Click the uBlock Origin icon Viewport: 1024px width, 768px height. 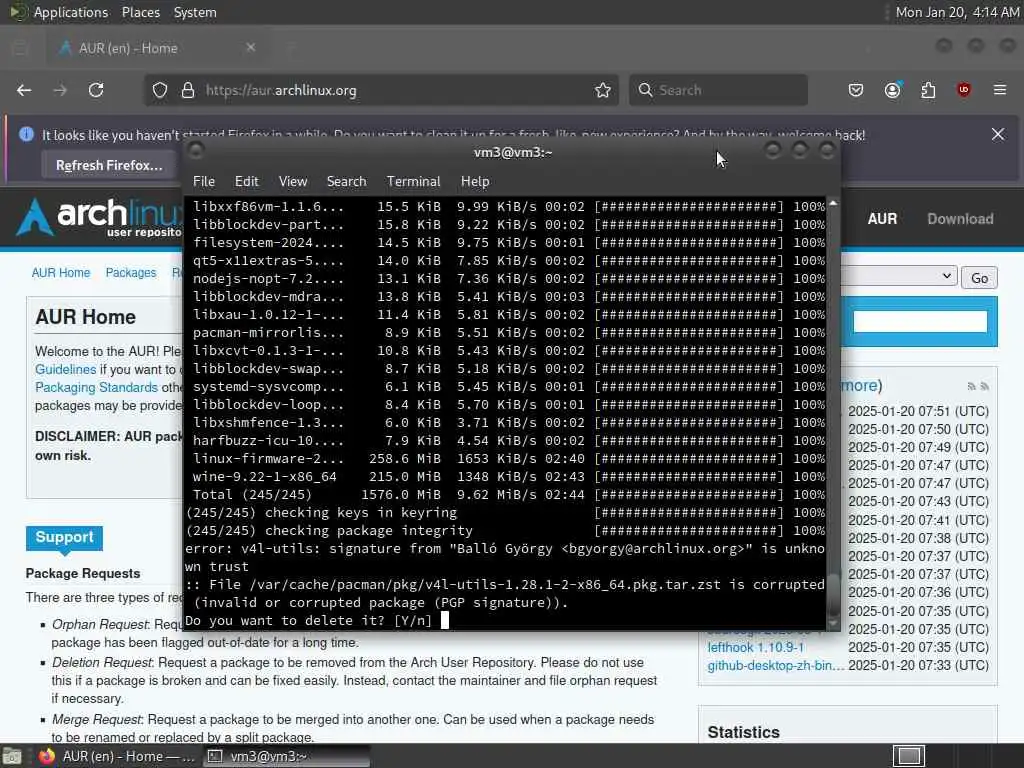tap(963, 90)
